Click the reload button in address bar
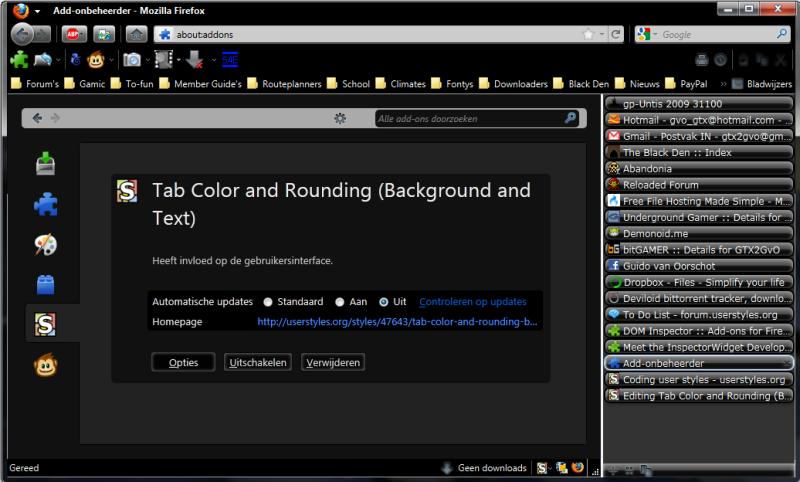The image size is (800, 482). click(616, 34)
